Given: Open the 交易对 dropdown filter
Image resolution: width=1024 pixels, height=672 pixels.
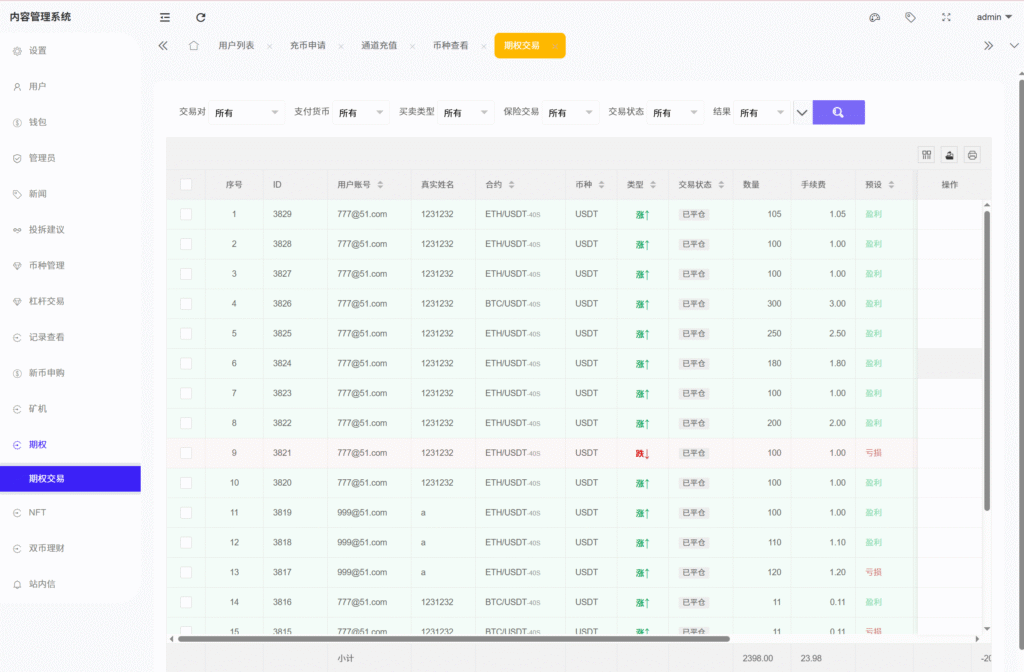Looking at the screenshot, I should point(247,113).
